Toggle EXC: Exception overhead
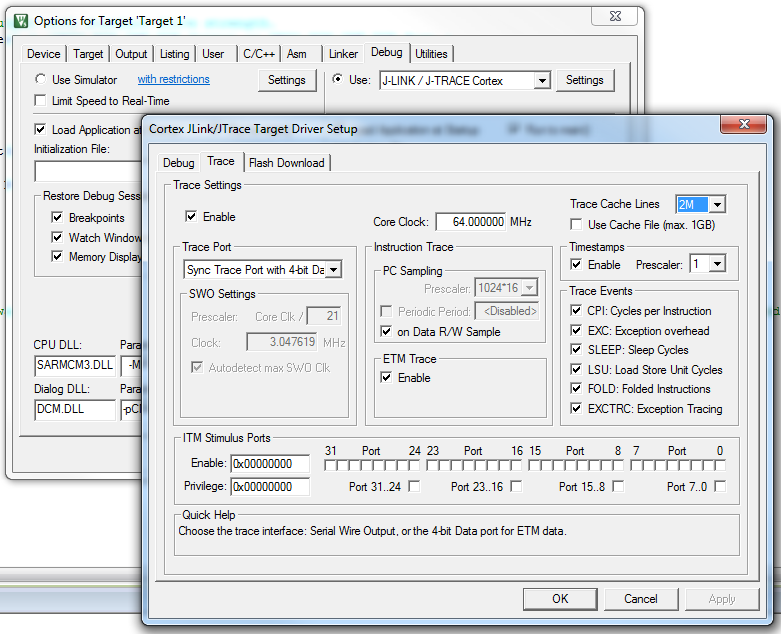Image resolution: width=782 pixels, height=634 pixels. 576,330
